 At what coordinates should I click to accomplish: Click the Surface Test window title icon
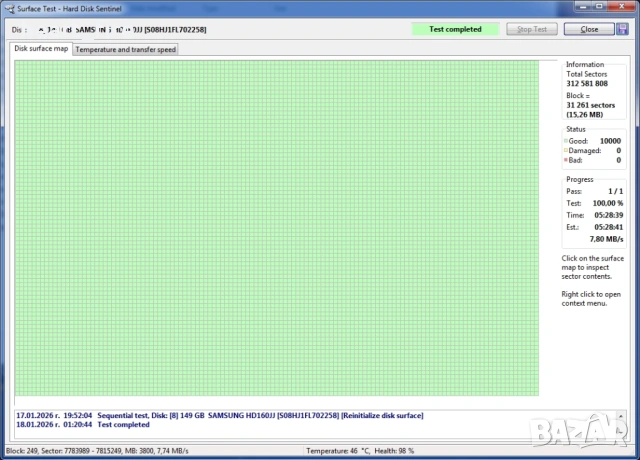point(8,8)
